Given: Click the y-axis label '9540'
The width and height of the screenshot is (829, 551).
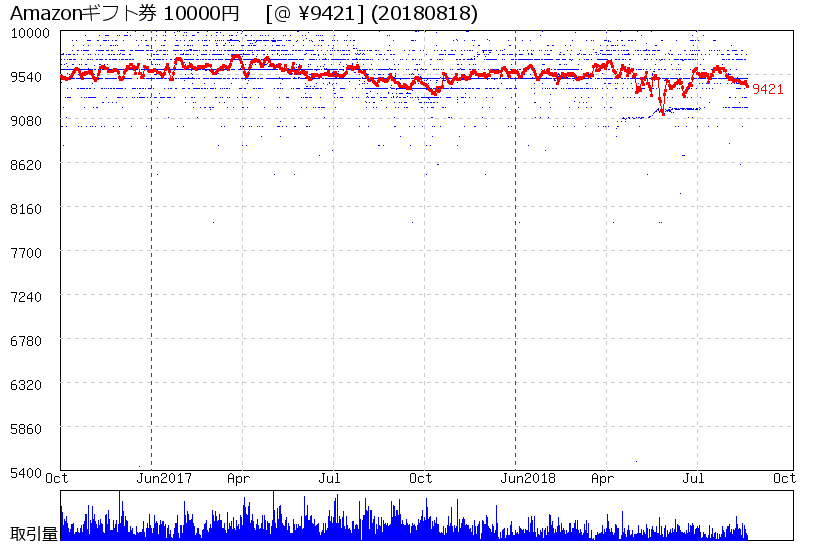Looking at the screenshot, I should 26,77.
